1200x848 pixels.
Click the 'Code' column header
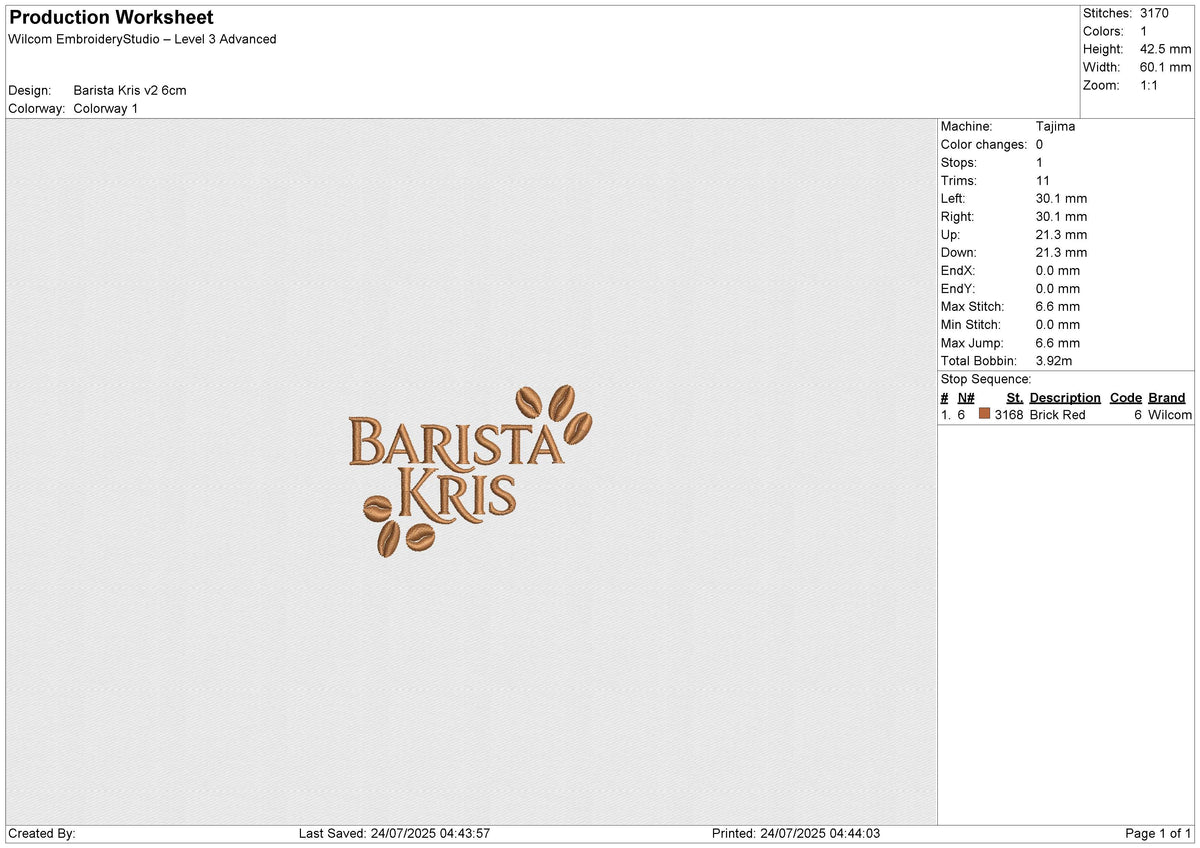click(1126, 397)
